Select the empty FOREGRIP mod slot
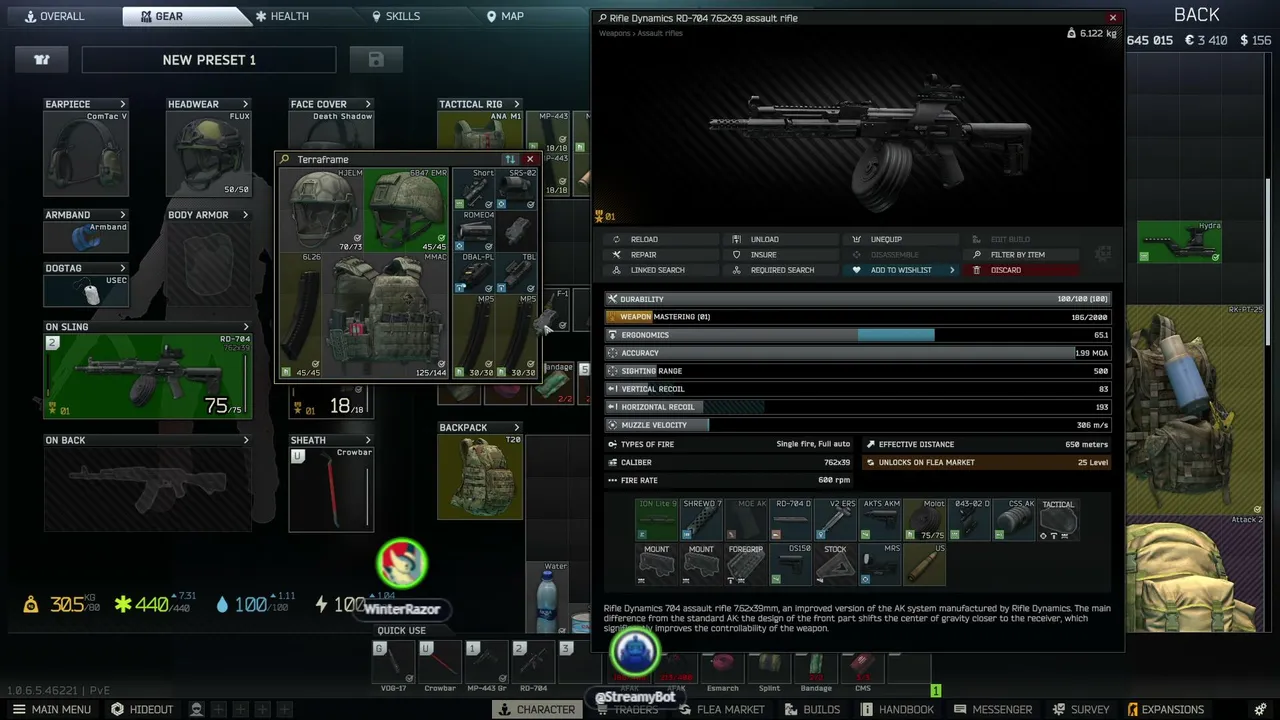 (746, 564)
